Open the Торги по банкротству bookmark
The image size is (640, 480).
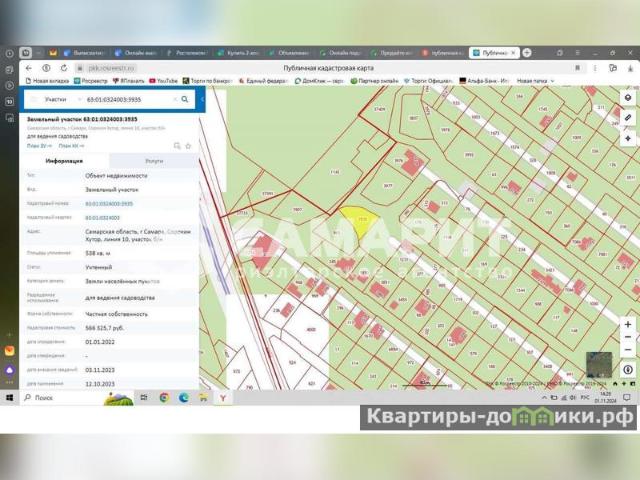point(207,81)
